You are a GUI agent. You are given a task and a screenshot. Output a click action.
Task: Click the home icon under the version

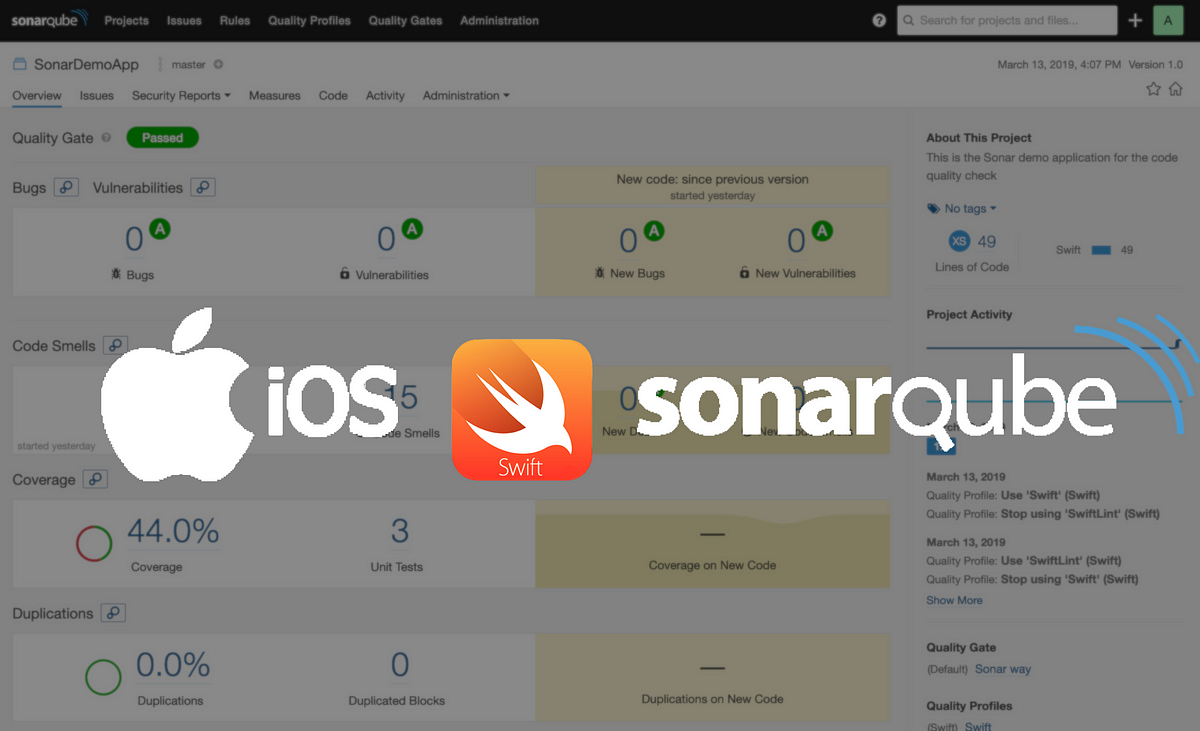click(1177, 89)
